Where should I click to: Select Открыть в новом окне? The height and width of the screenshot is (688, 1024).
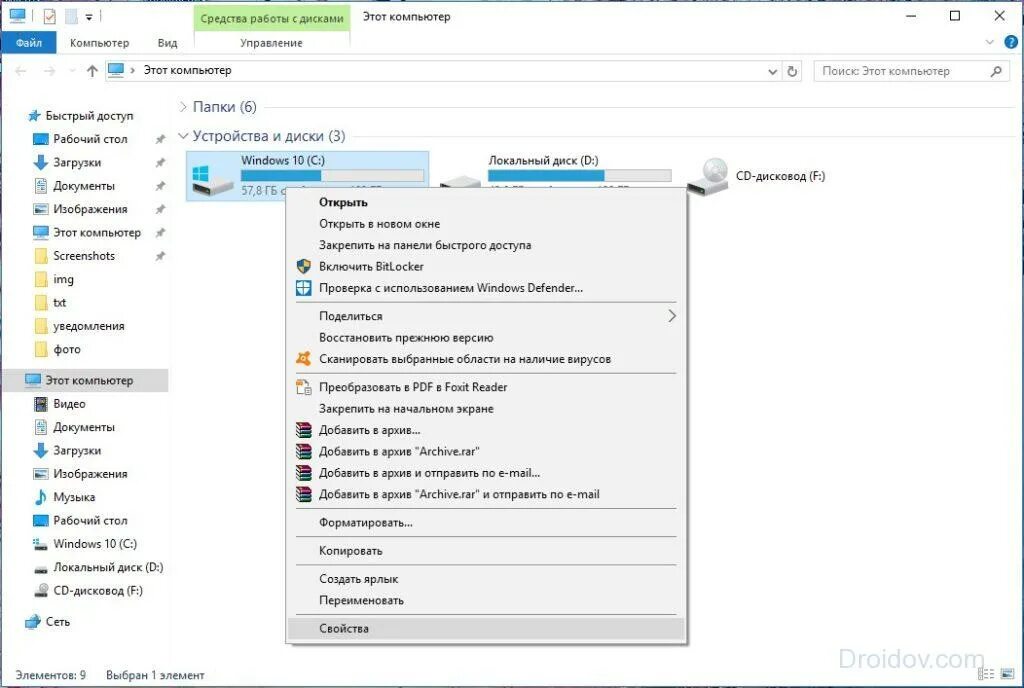486,224
